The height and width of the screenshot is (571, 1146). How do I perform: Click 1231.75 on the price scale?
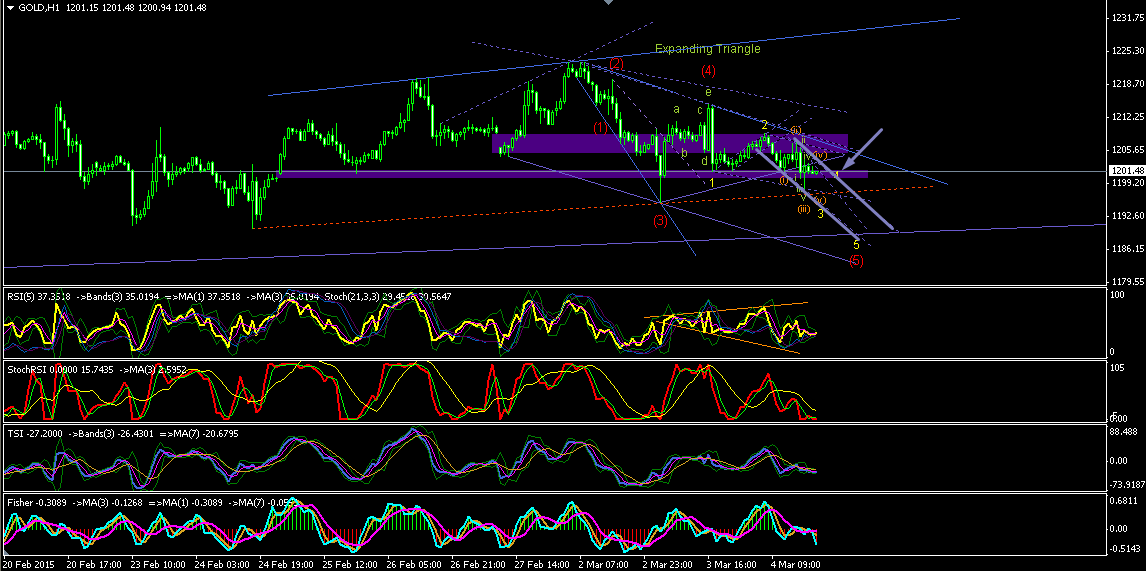(1126, 18)
